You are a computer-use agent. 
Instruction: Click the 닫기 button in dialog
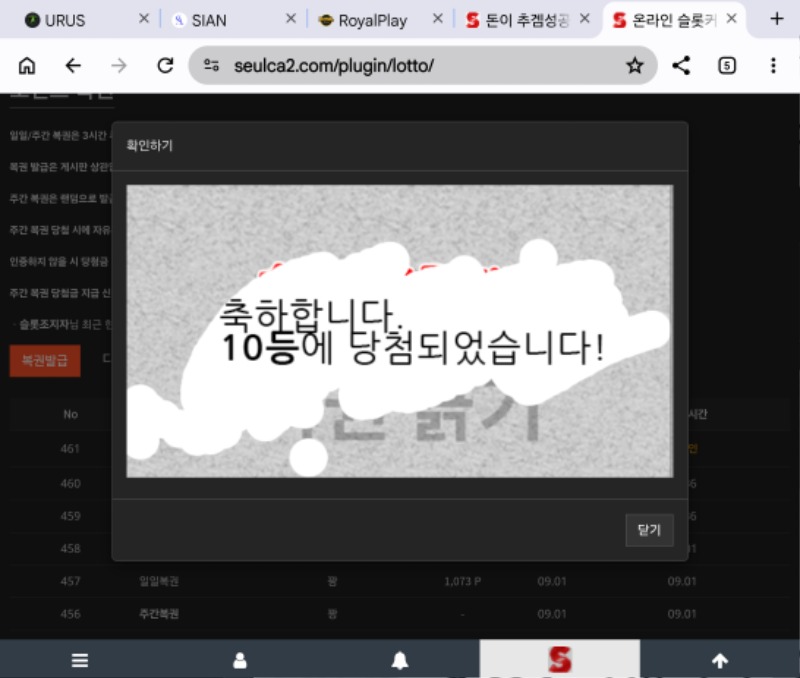649,530
